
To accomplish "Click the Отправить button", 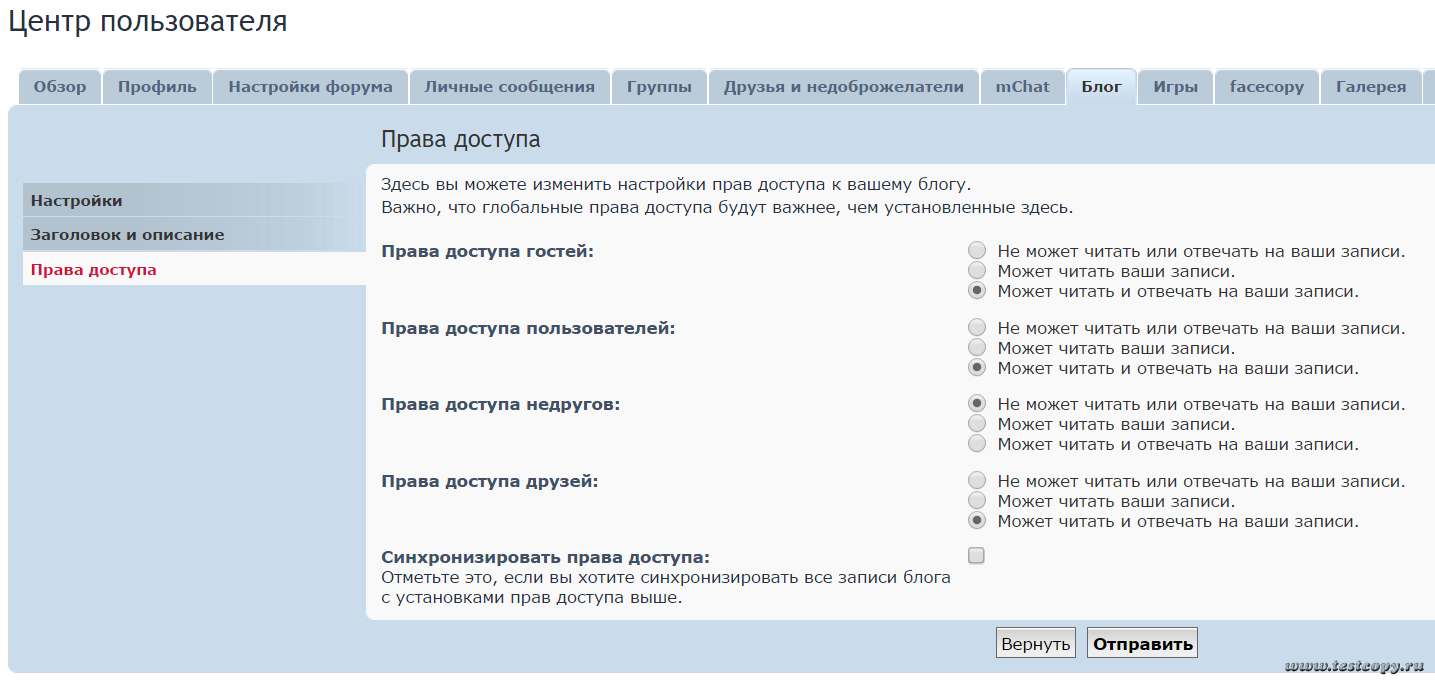I will tap(1142, 644).
